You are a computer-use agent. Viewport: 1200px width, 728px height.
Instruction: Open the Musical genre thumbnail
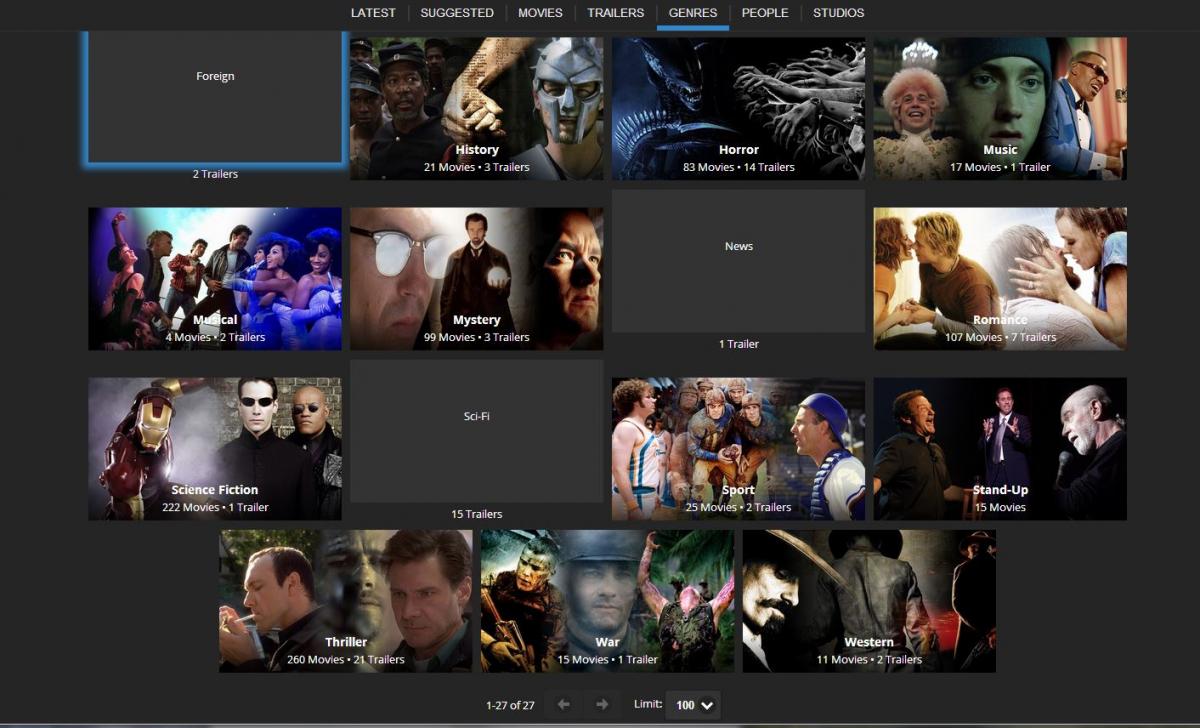coord(215,279)
